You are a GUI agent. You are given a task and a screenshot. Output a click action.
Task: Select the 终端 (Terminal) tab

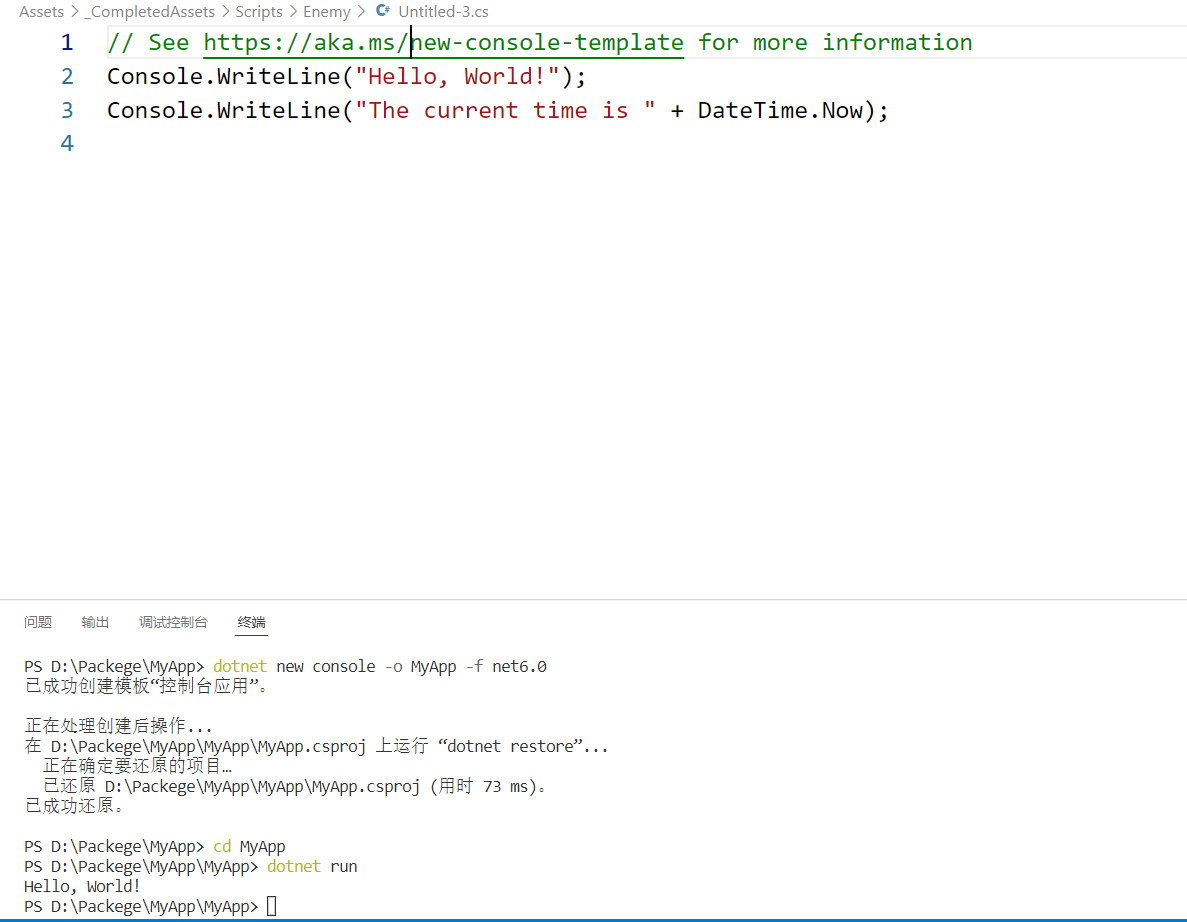tap(250, 622)
